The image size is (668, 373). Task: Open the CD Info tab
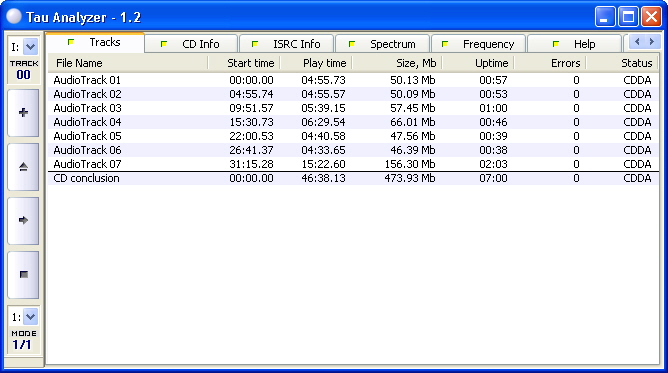point(191,44)
